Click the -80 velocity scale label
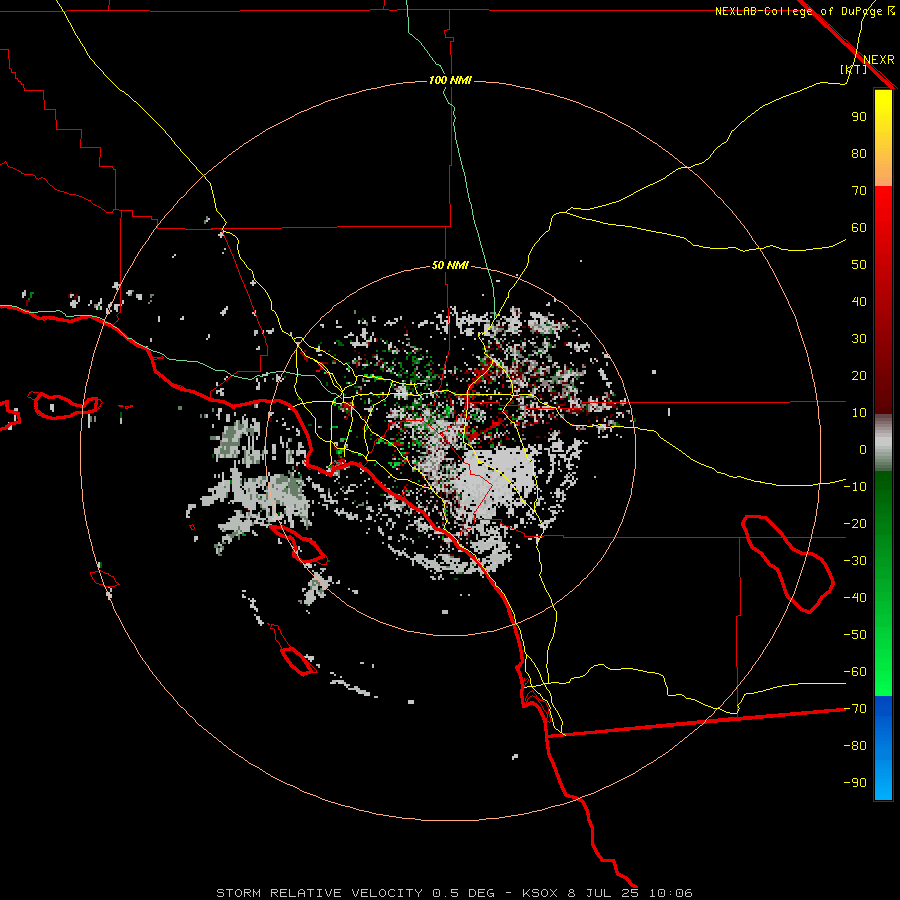The image size is (900, 900). 855,746
